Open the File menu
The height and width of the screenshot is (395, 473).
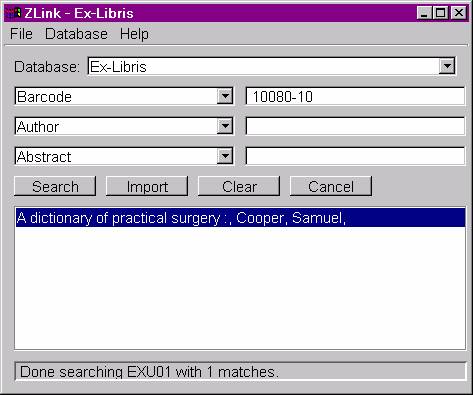tap(21, 34)
